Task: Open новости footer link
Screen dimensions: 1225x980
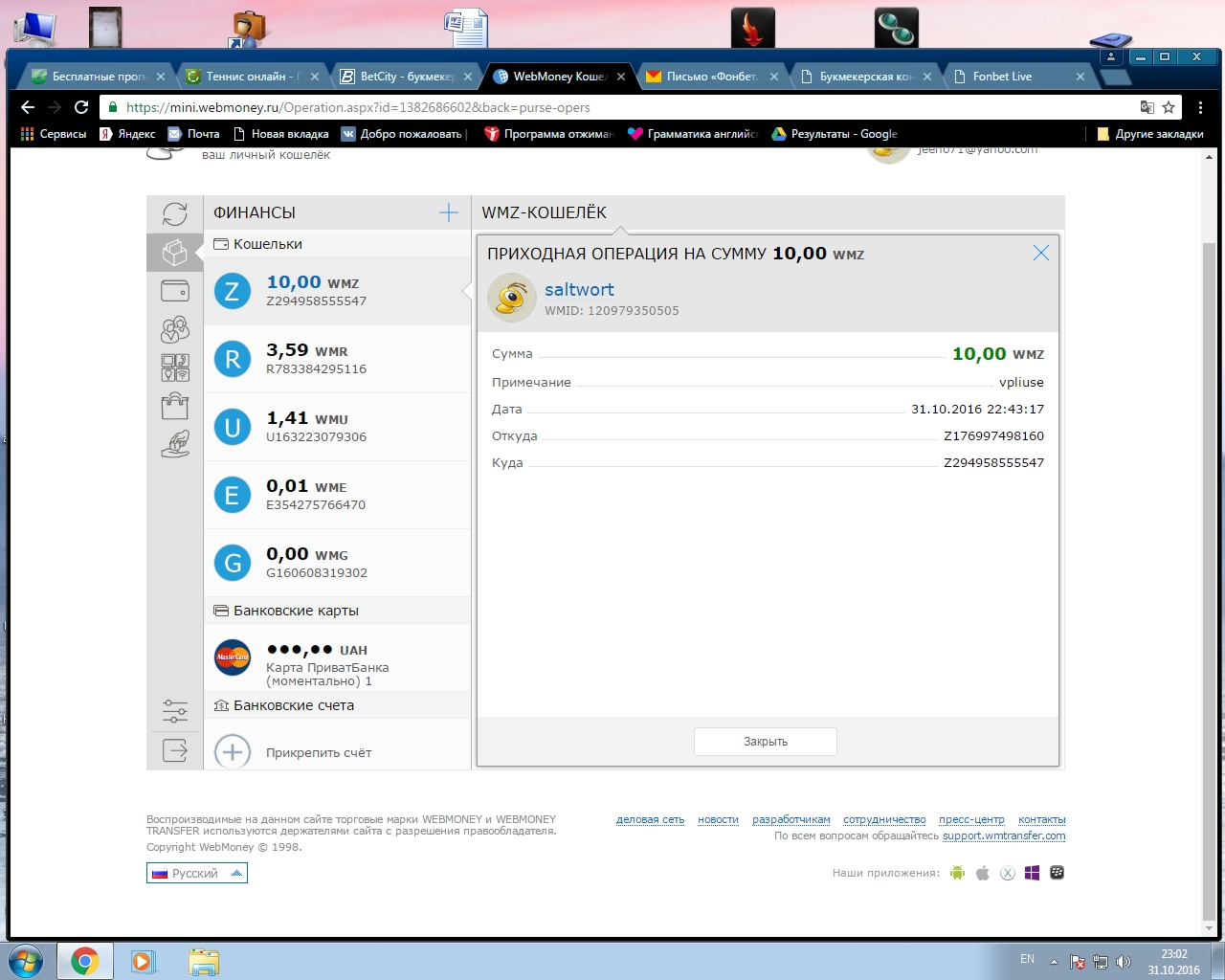Action: [x=719, y=819]
